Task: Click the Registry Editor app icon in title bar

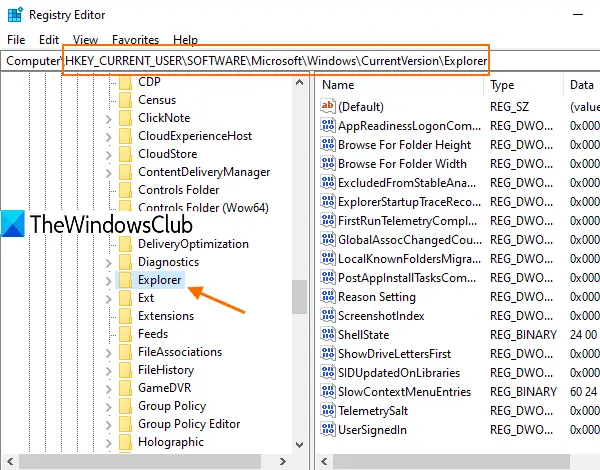Action: [x=15, y=15]
